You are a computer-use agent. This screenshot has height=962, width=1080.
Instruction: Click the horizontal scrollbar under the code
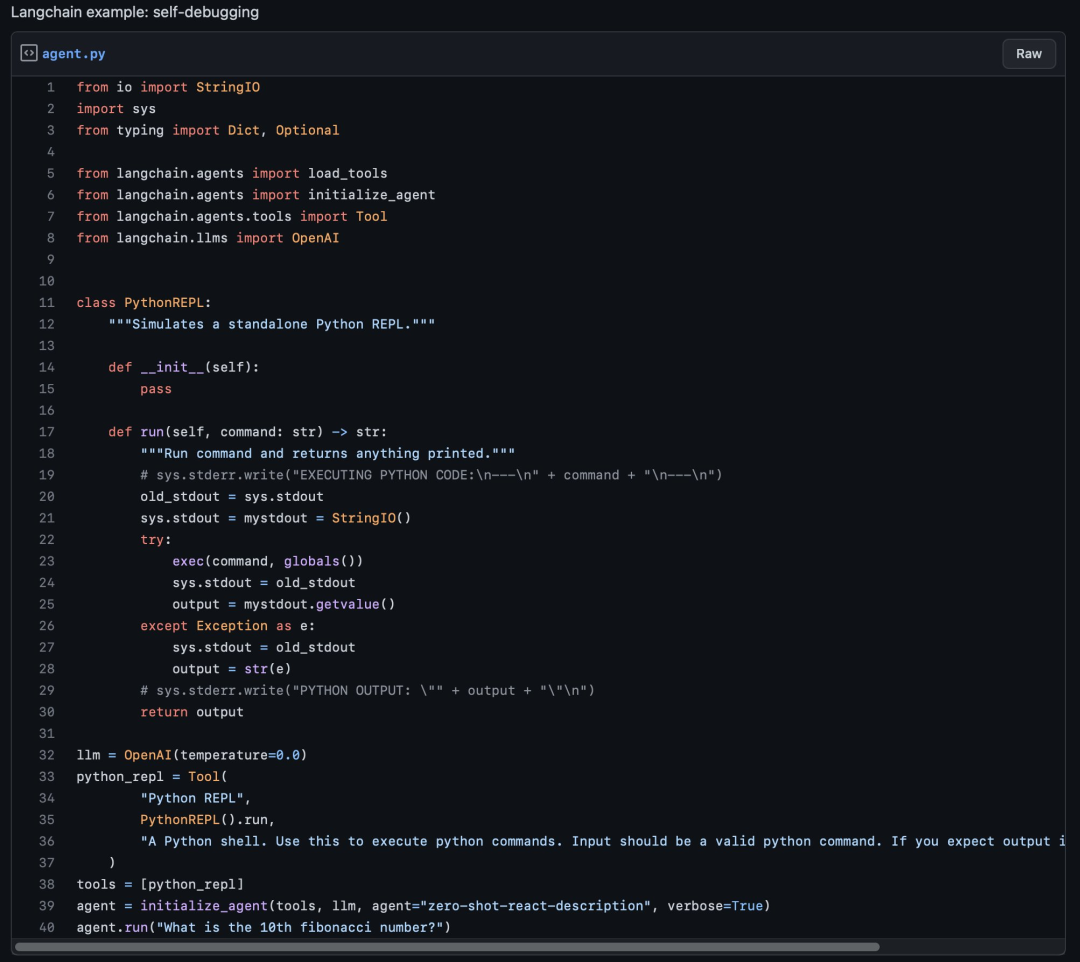click(x=447, y=946)
